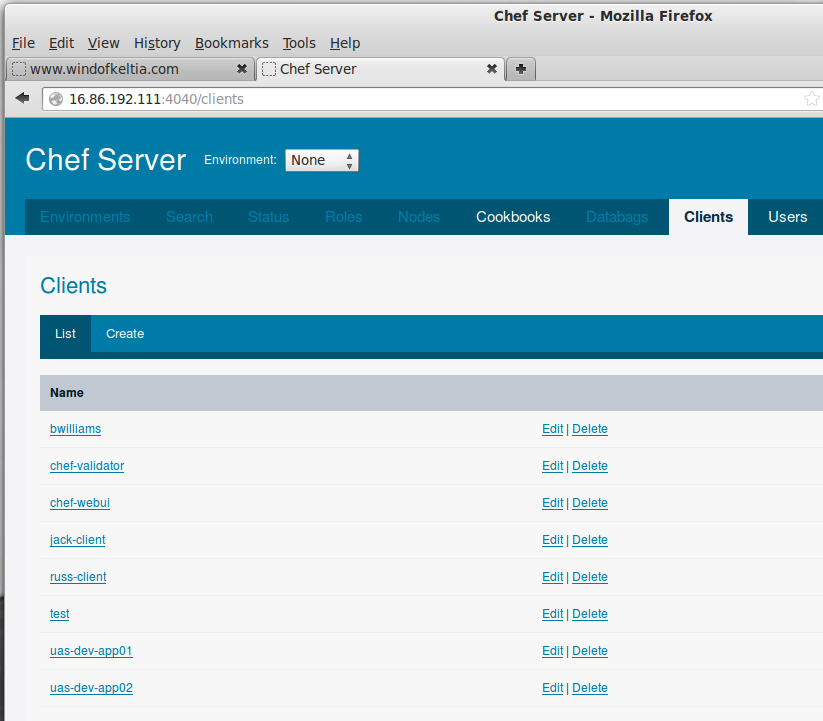Open the Edit menu
Viewport: 823px width, 721px height.
[61, 43]
